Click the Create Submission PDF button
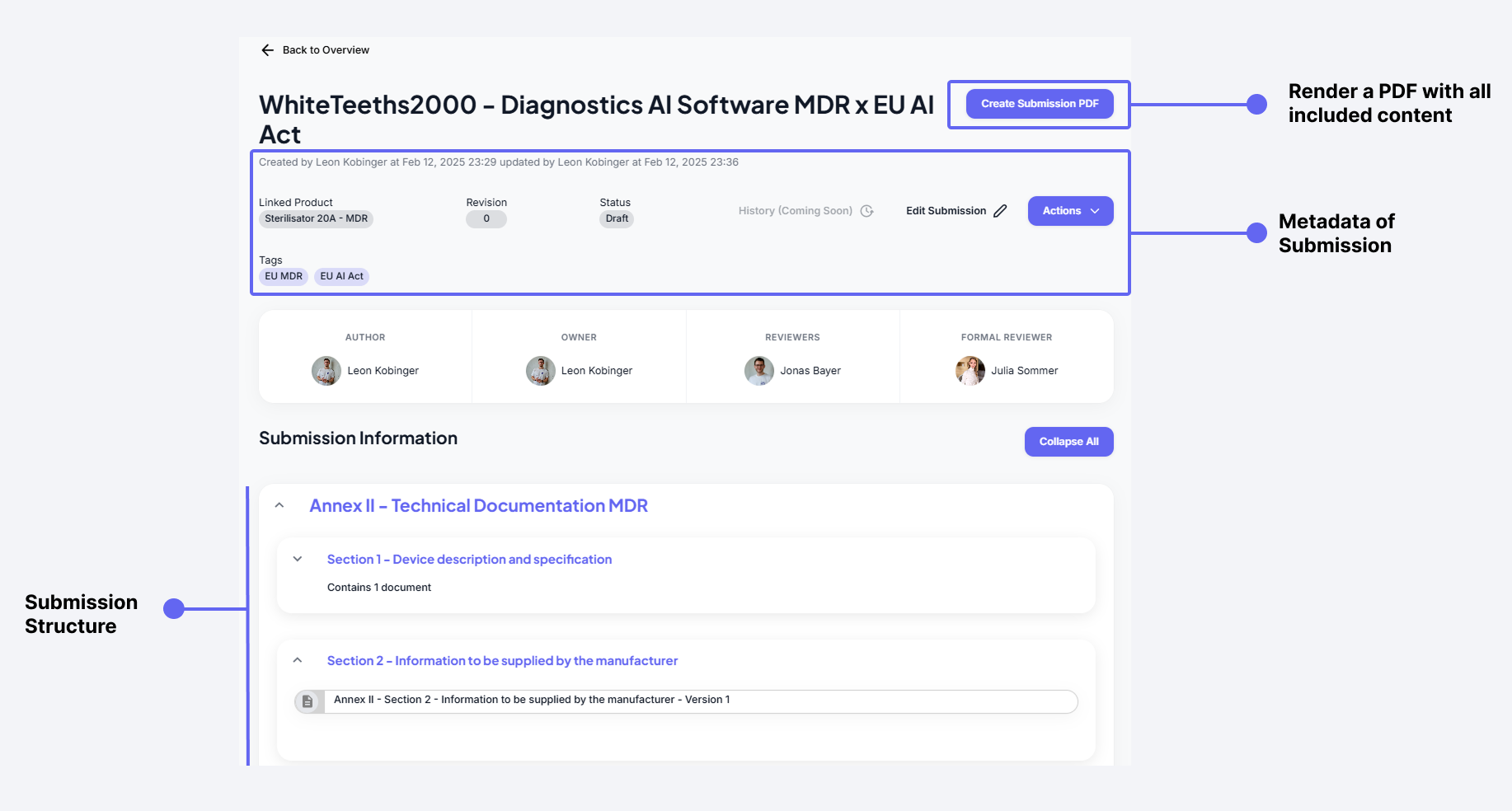 tap(1039, 104)
